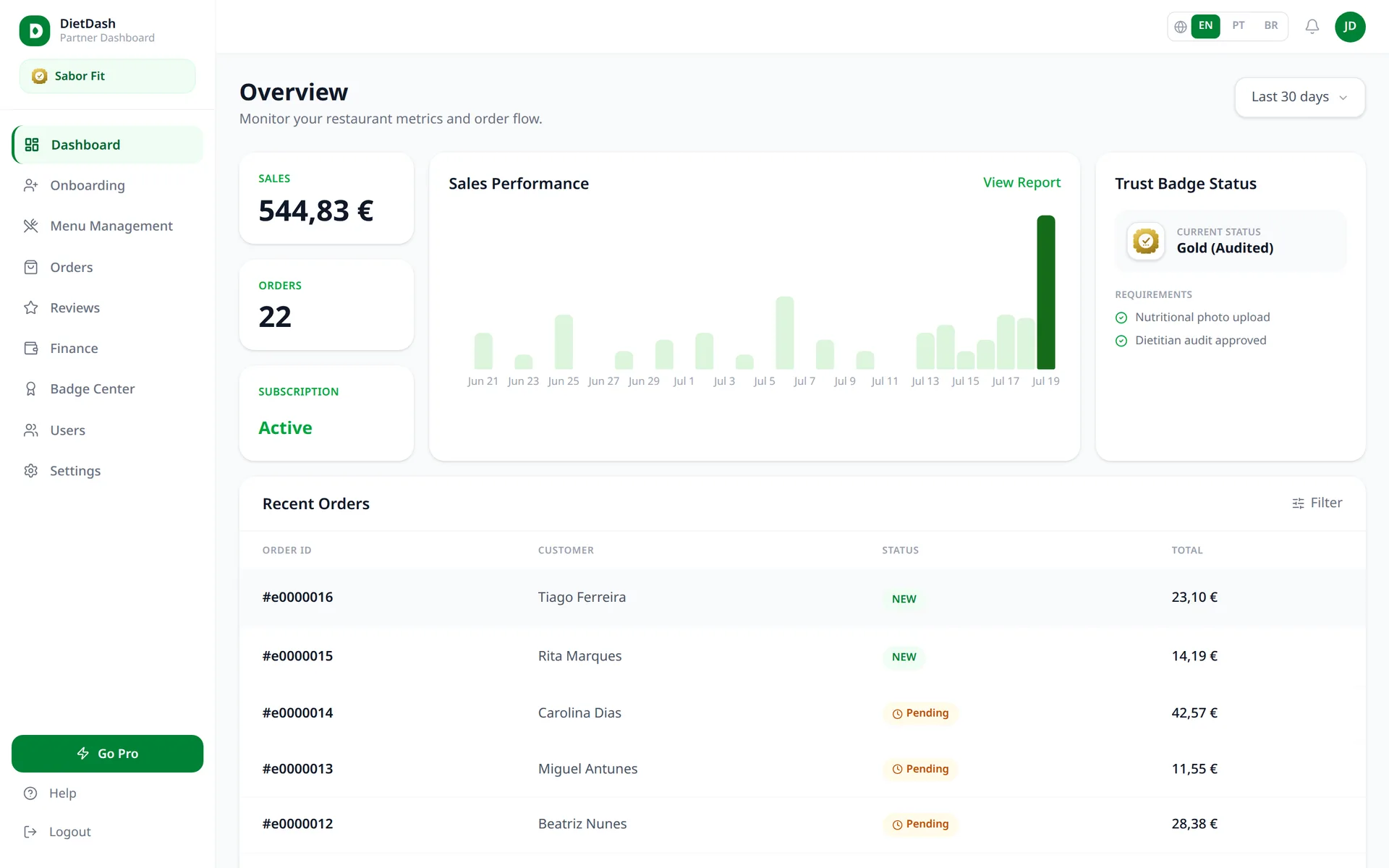The width and height of the screenshot is (1389, 868).
Task: Click the ORDER ID column header
Action: [x=286, y=550]
